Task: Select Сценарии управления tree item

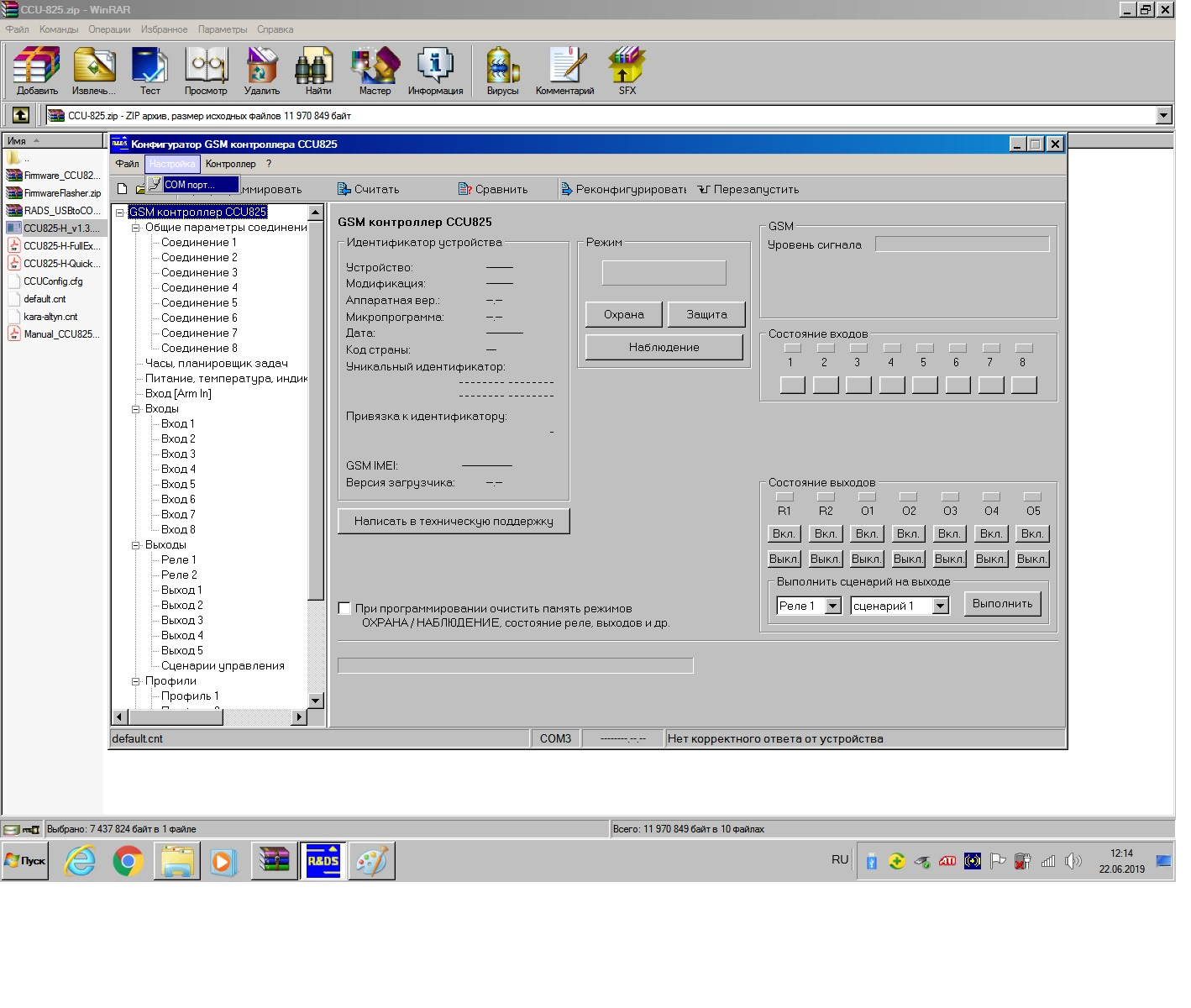Action: pos(223,666)
